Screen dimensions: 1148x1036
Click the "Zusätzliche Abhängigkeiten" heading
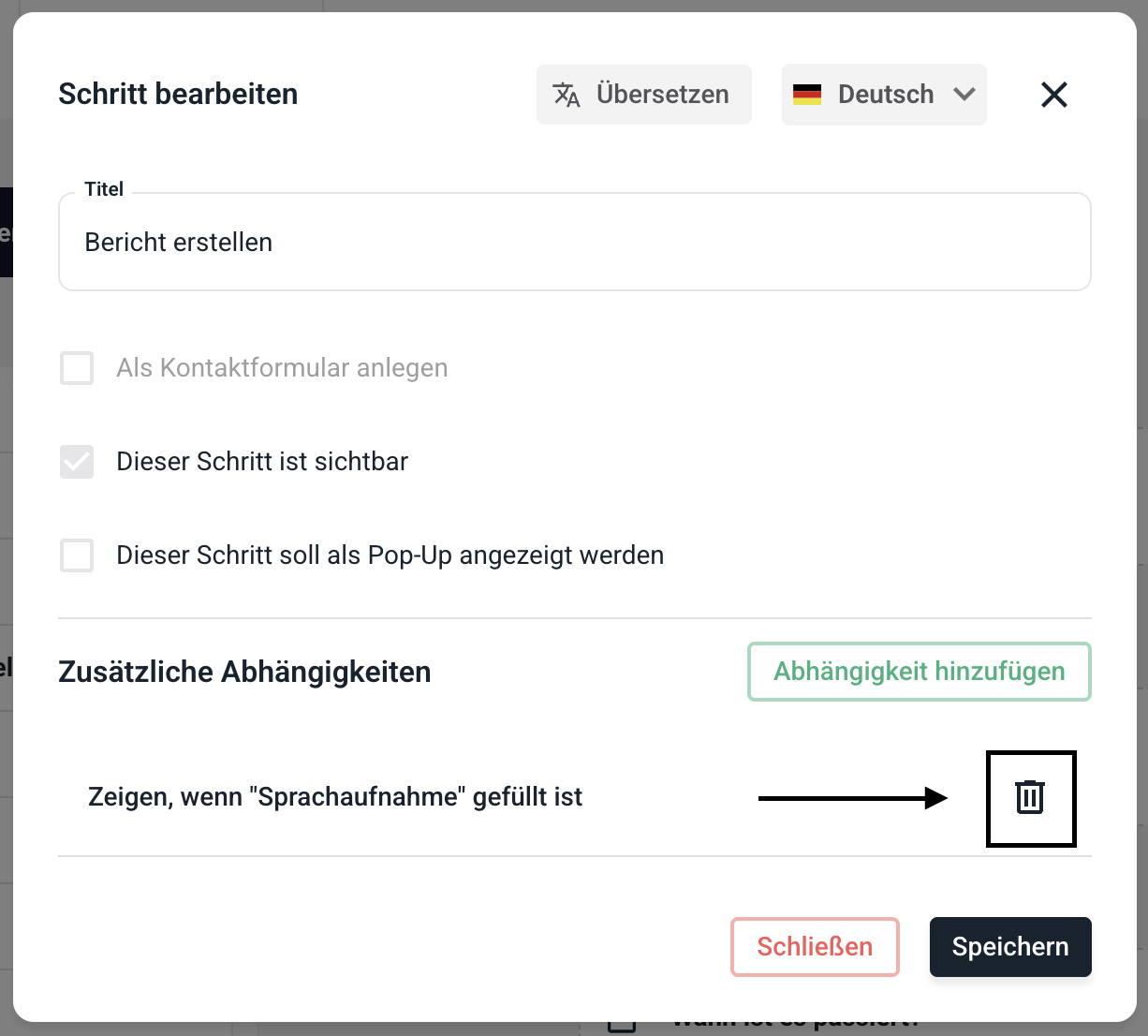point(244,672)
